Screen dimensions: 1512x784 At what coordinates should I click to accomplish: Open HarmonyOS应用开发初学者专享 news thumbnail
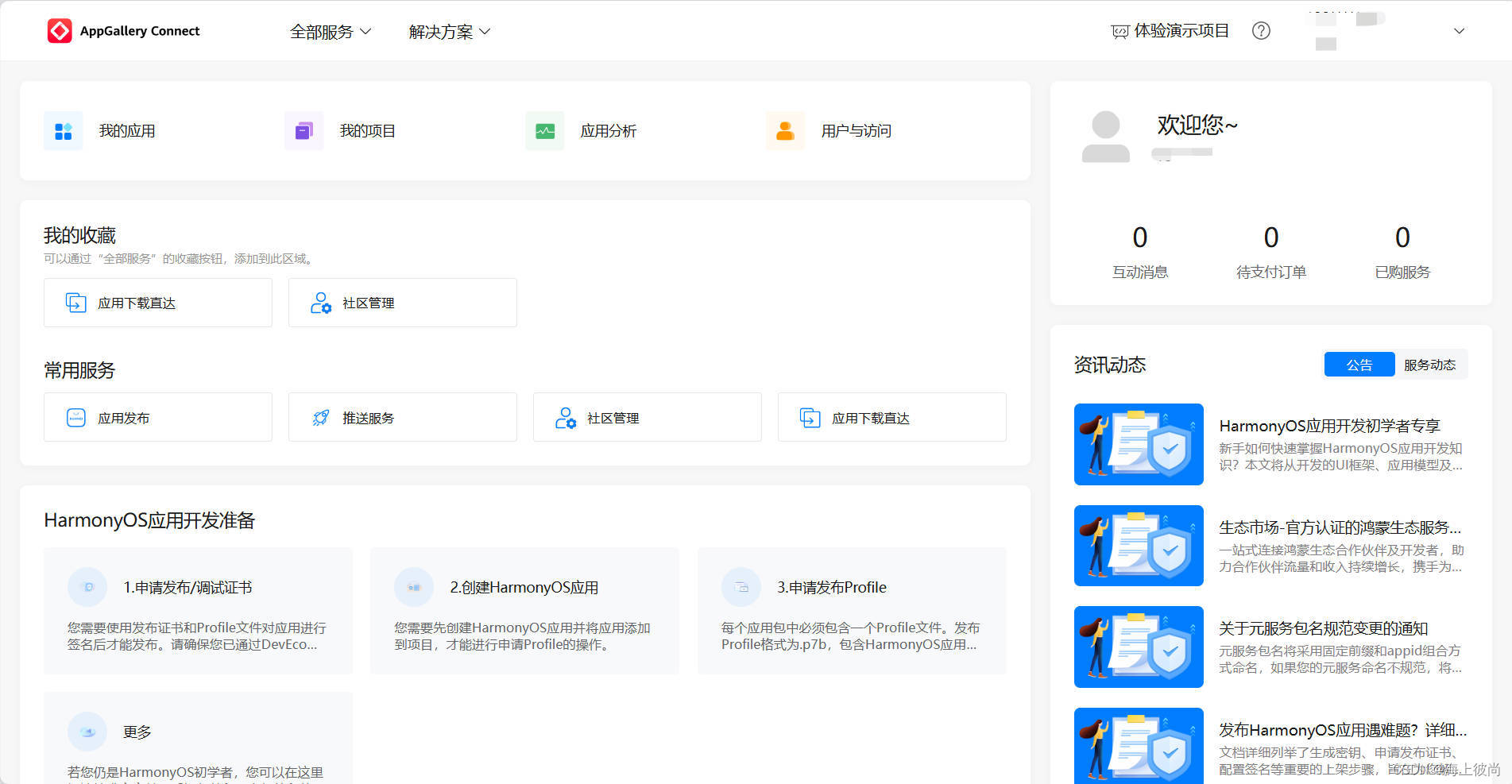[x=1139, y=444]
